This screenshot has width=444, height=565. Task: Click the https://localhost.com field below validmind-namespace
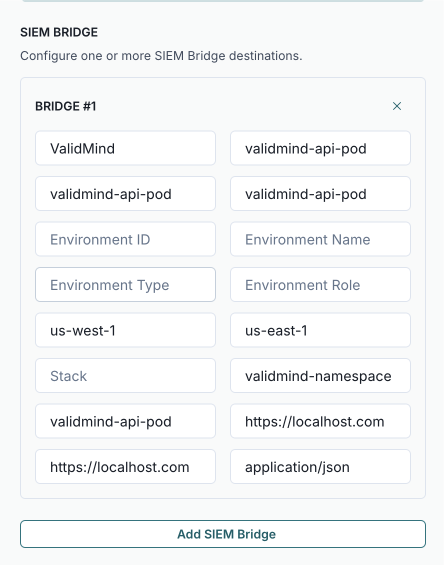tap(320, 421)
